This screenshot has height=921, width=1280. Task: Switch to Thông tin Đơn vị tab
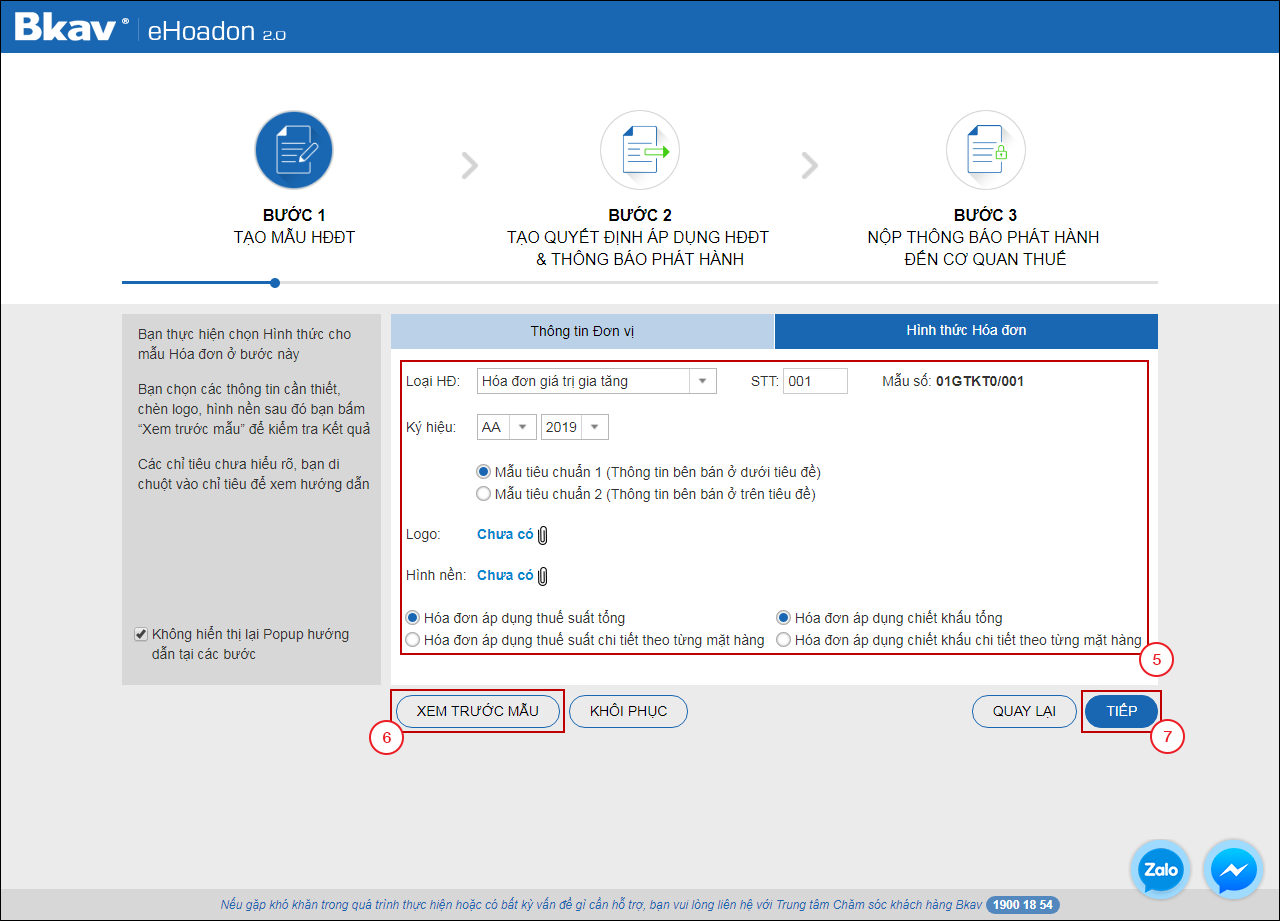click(582, 331)
